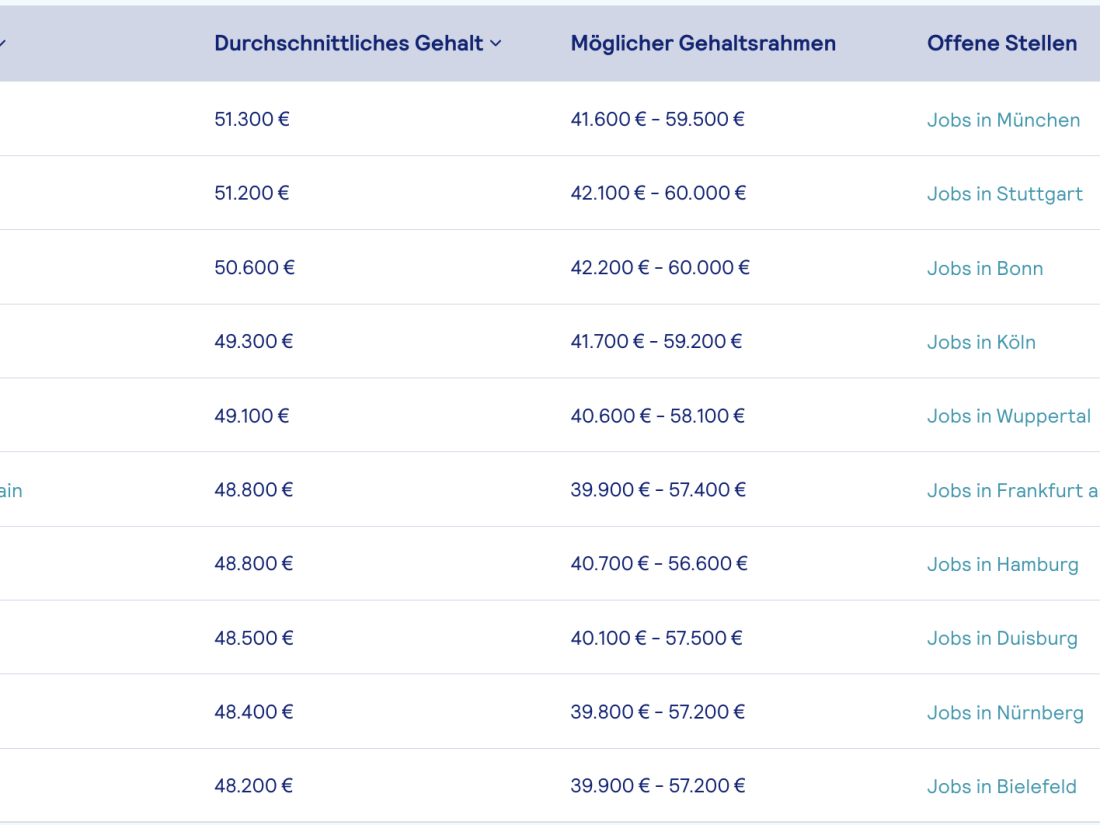Image resolution: width=1100 pixels, height=825 pixels.
Task: Select the 48.200 € average salary cell
Action: point(253,785)
